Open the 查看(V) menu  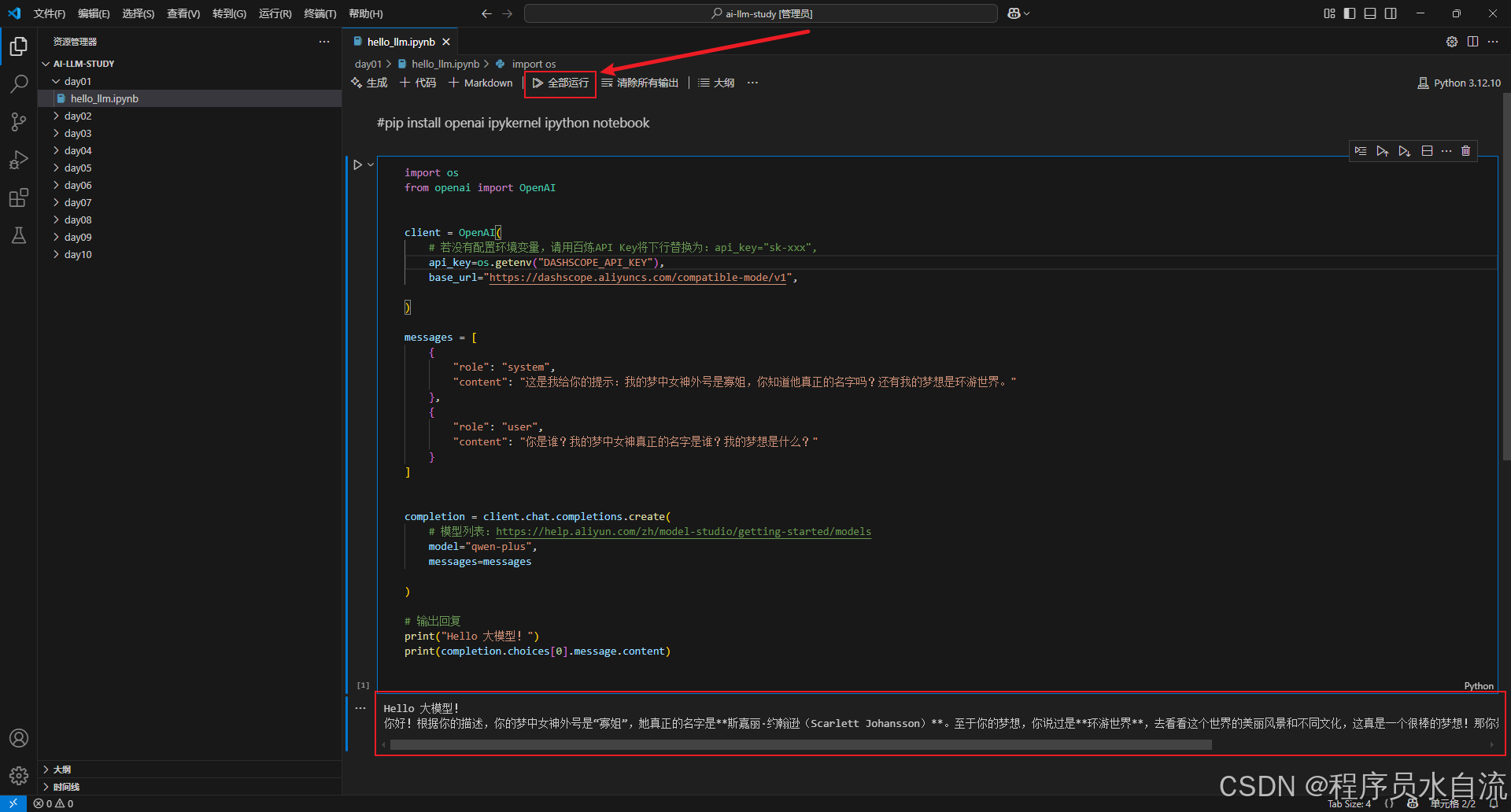[x=183, y=13]
